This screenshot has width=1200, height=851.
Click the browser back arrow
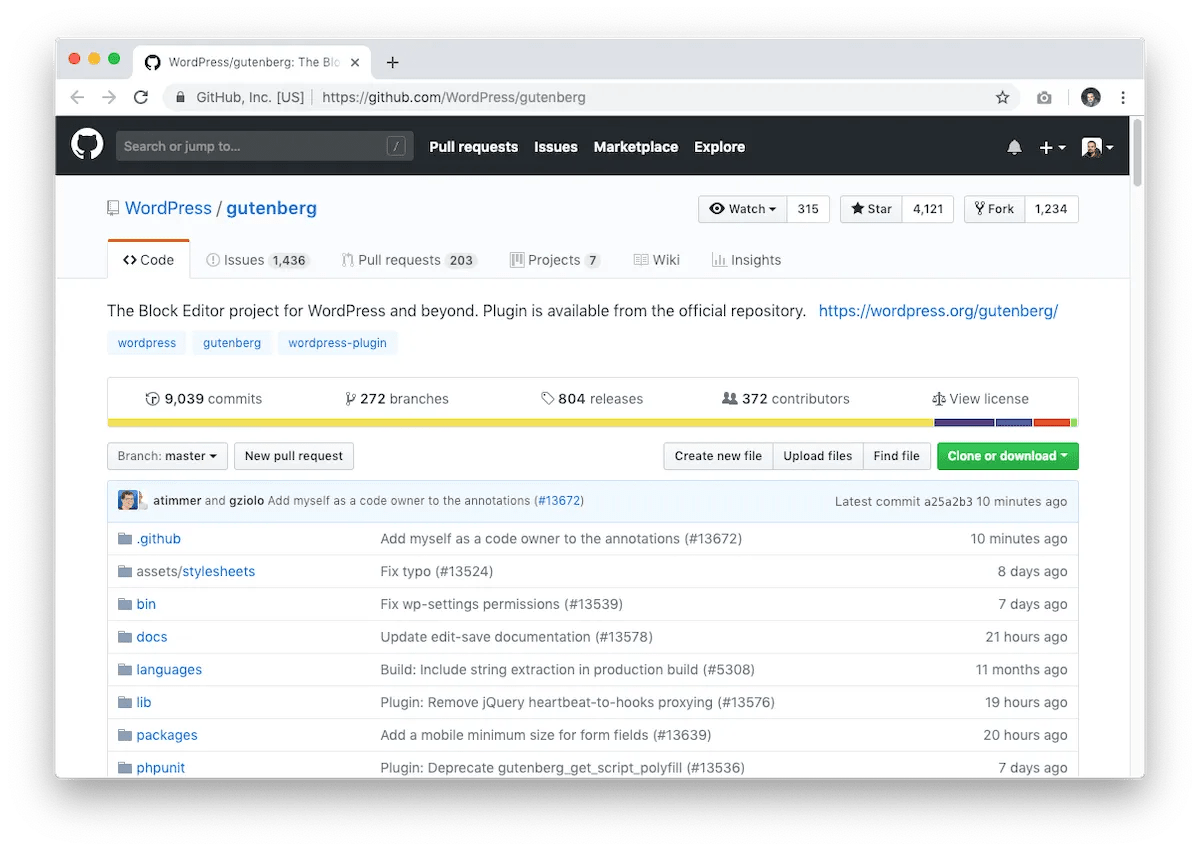77,97
